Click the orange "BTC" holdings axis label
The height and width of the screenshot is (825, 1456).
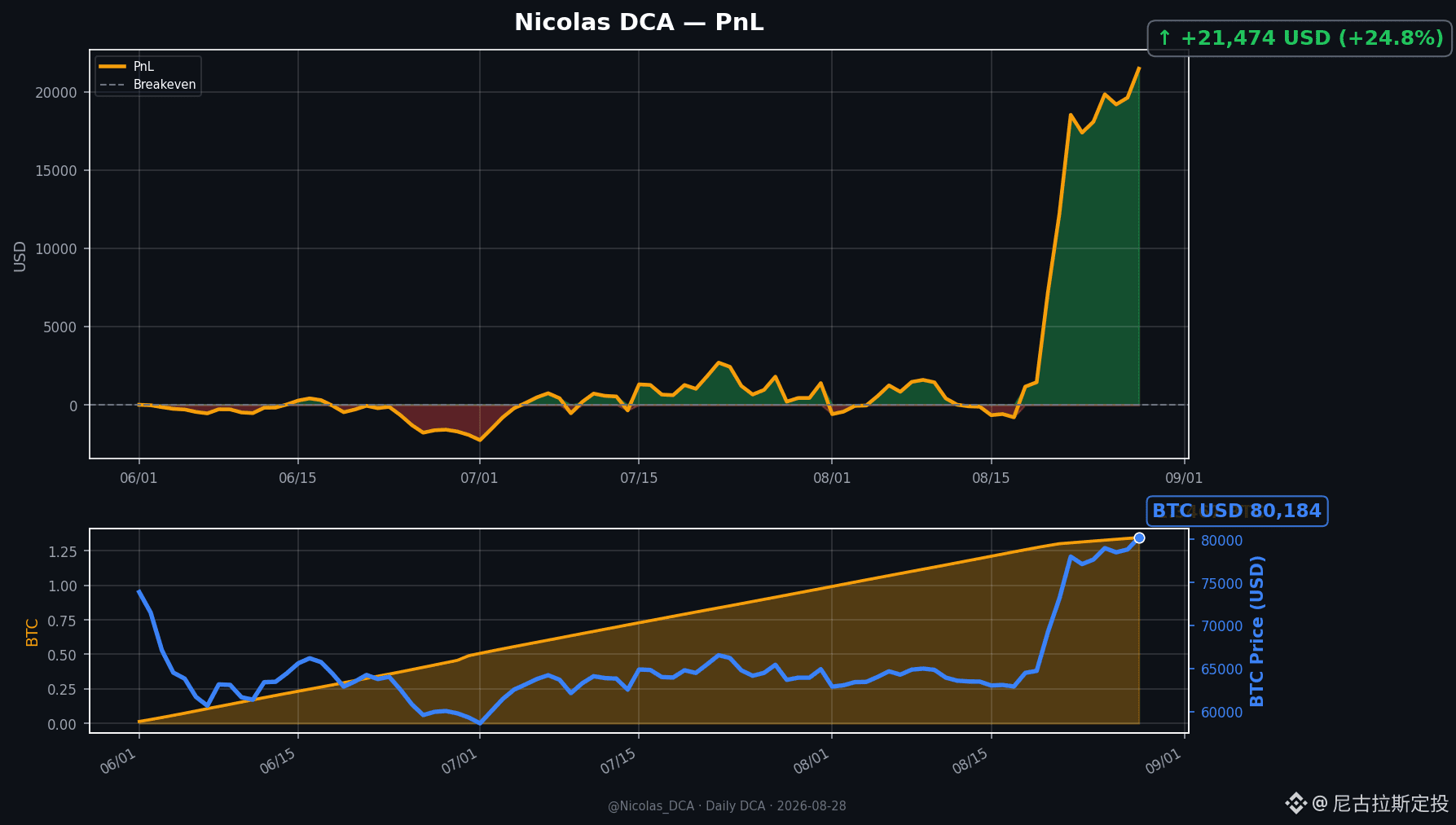(33, 633)
